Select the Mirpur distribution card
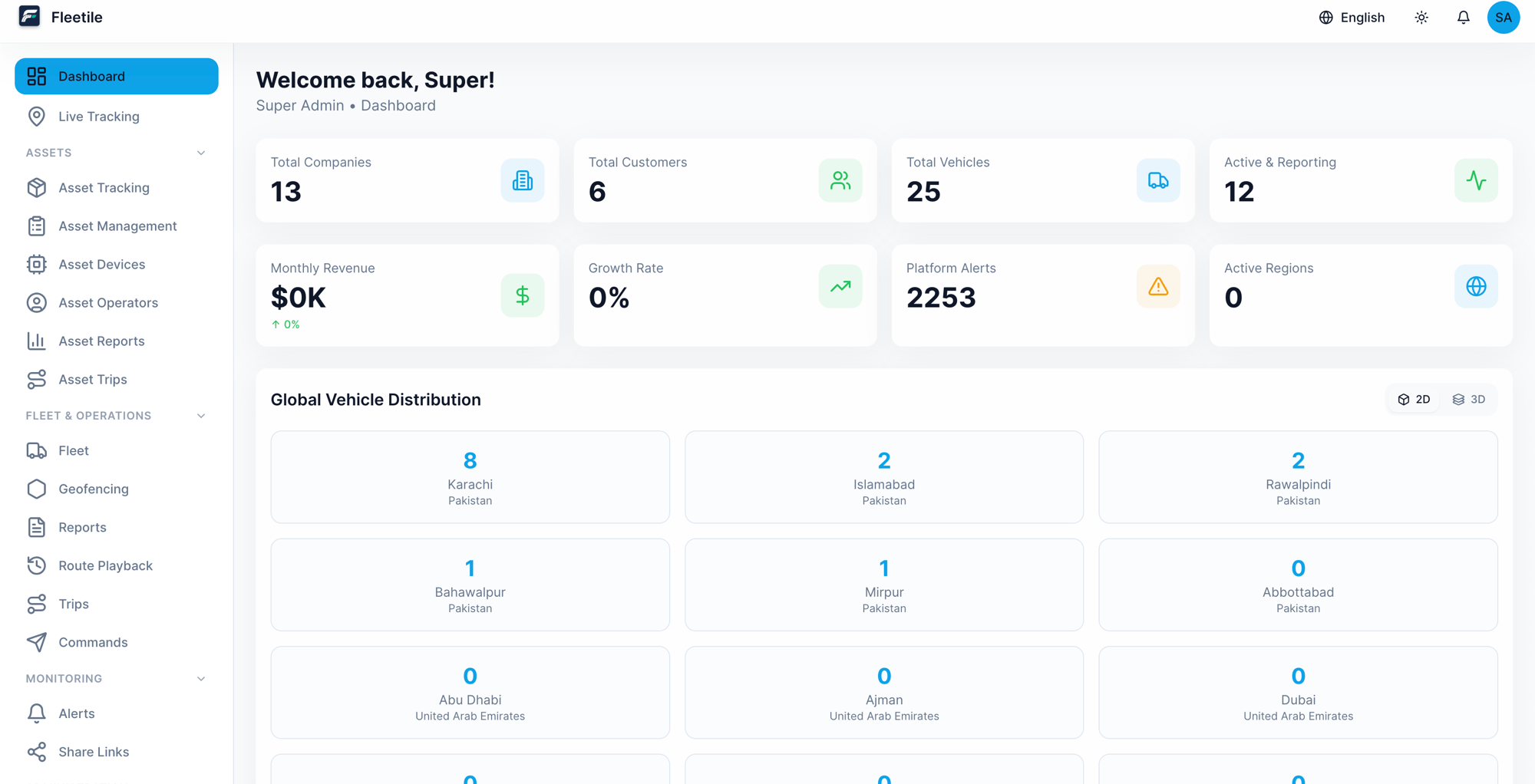1535x784 pixels. (884, 585)
